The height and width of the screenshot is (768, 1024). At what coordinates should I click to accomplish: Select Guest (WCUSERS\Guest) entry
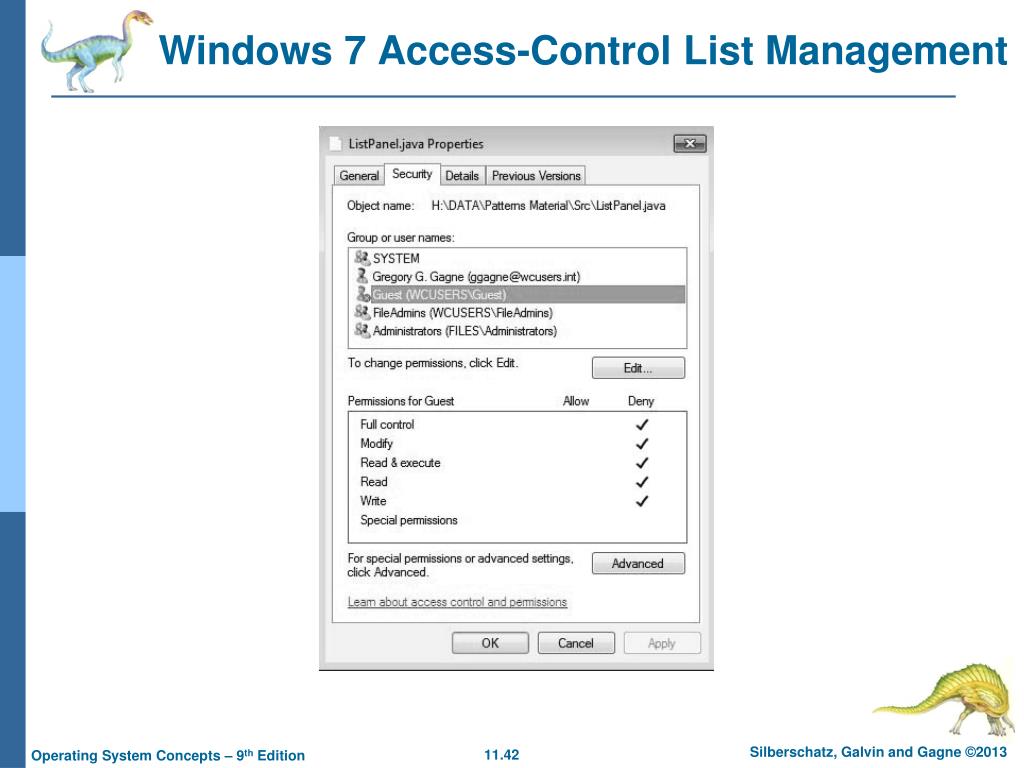517,295
